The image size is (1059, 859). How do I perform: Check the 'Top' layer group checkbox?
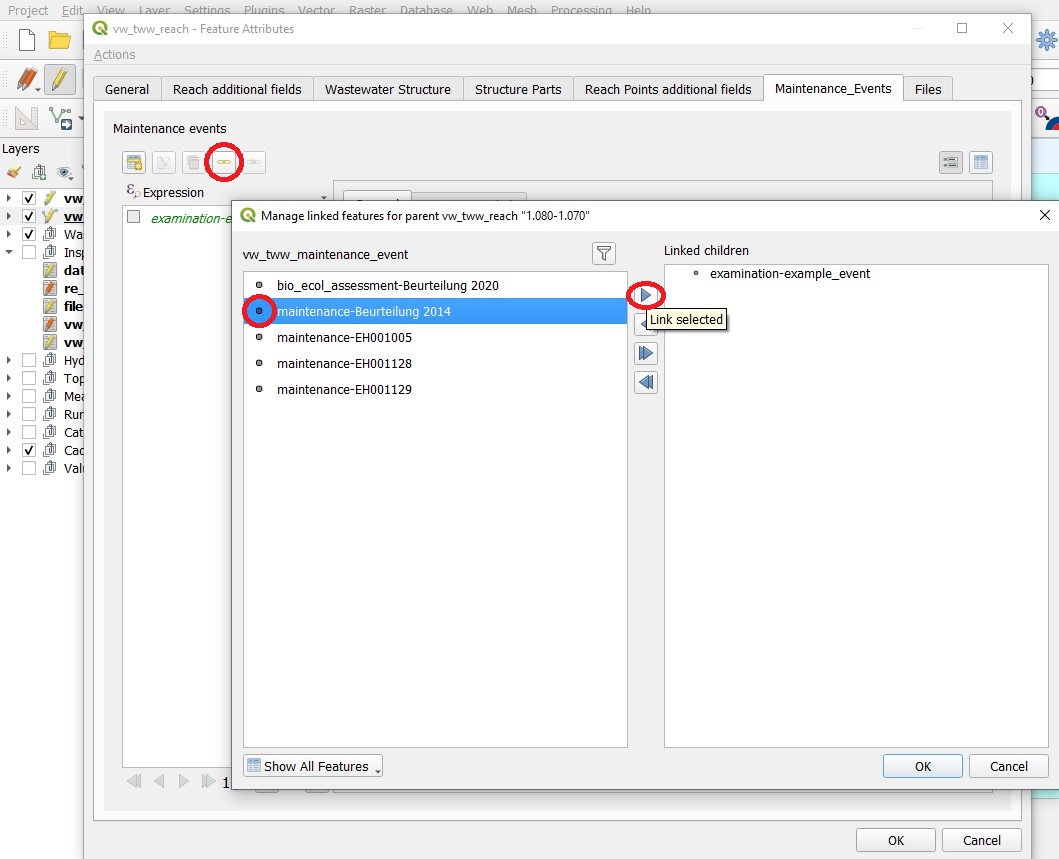[x=29, y=378]
